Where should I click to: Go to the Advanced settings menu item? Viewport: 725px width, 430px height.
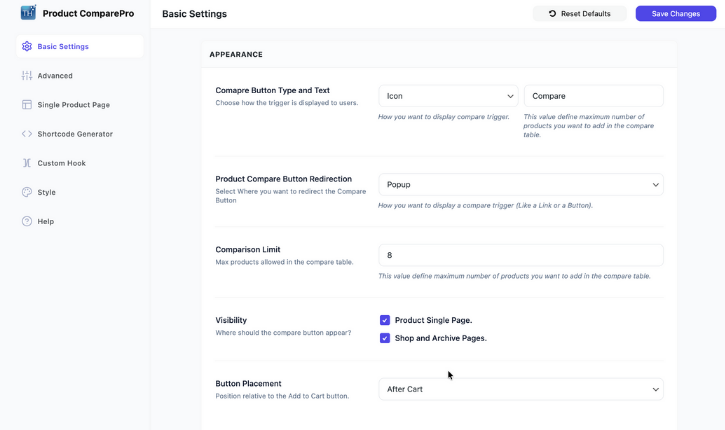[55, 76]
